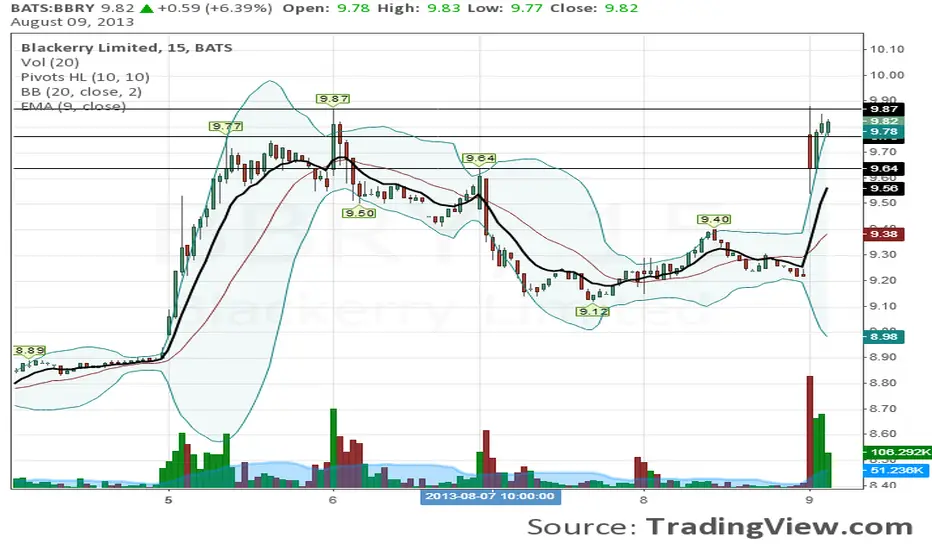Click day 8 on the time axis
The height and width of the screenshot is (550, 932).
click(644, 500)
